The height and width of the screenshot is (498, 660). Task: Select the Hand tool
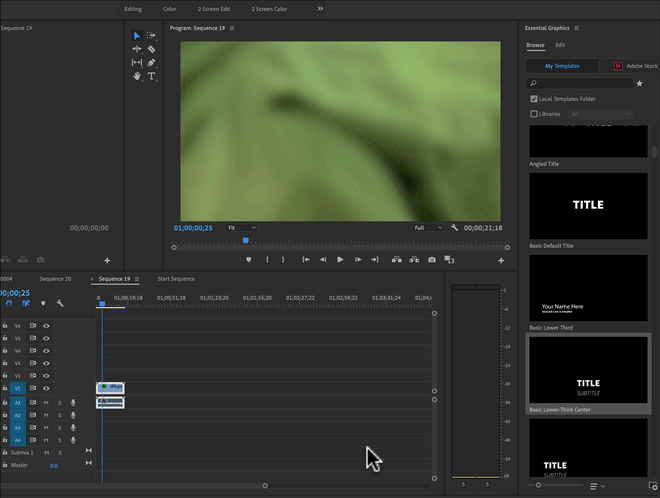tap(137, 76)
